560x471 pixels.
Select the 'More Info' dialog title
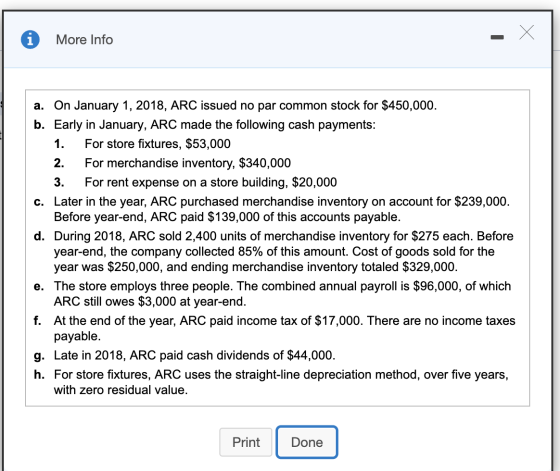click(84, 40)
